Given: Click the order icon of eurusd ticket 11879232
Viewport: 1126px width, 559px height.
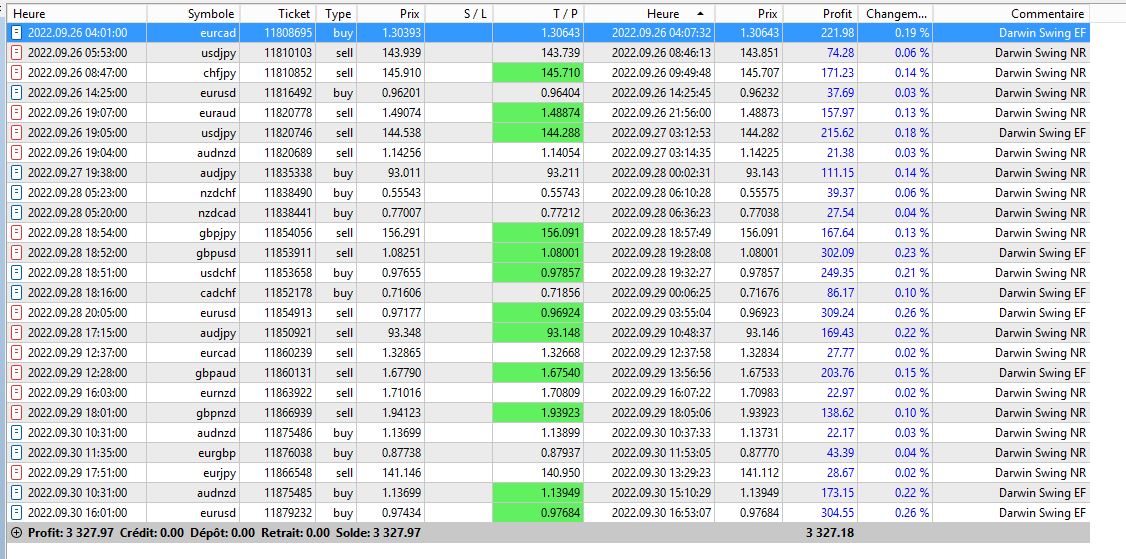Looking at the screenshot, I should 17,513.
